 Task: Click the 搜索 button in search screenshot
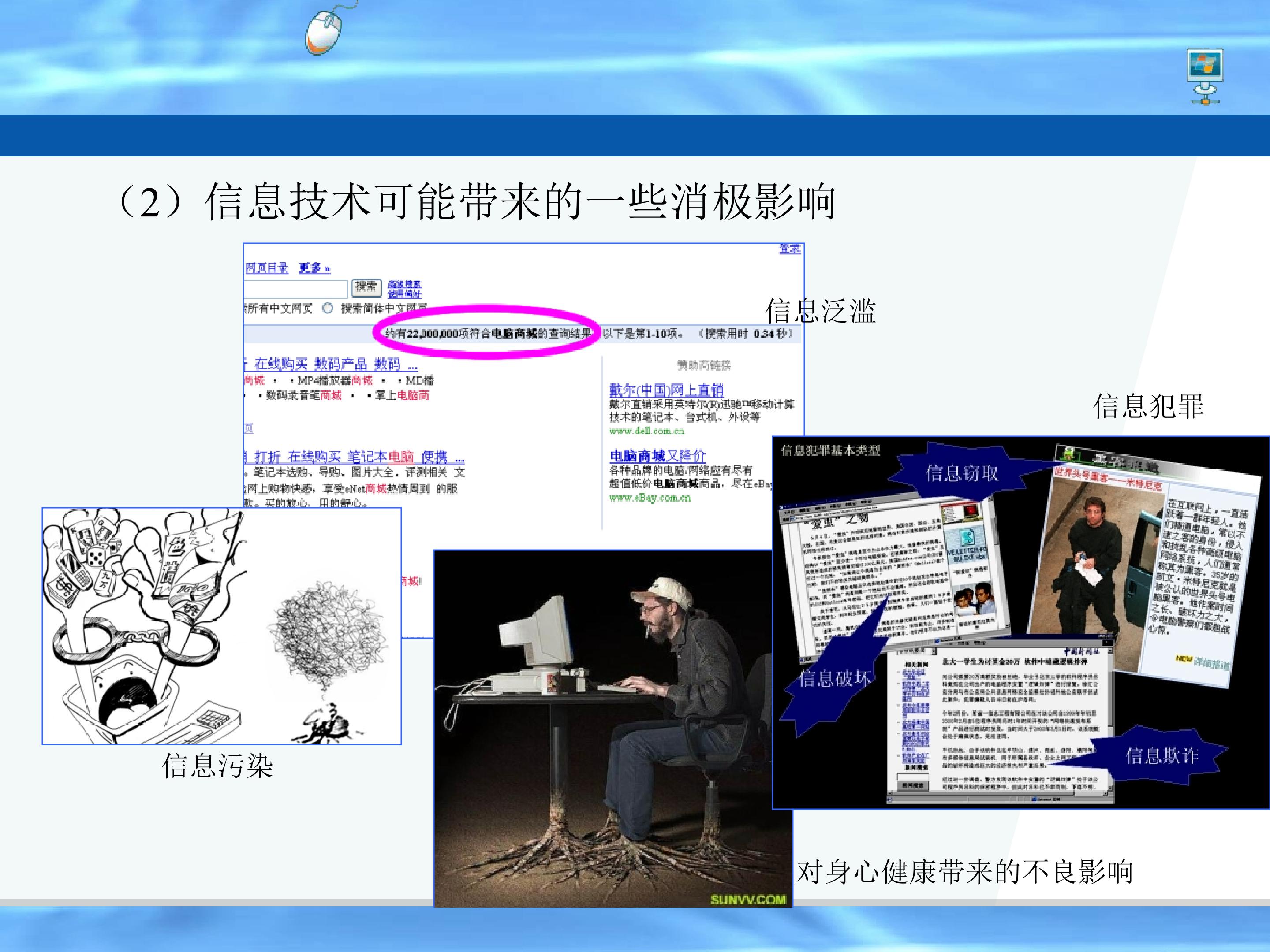coord(366,286)
